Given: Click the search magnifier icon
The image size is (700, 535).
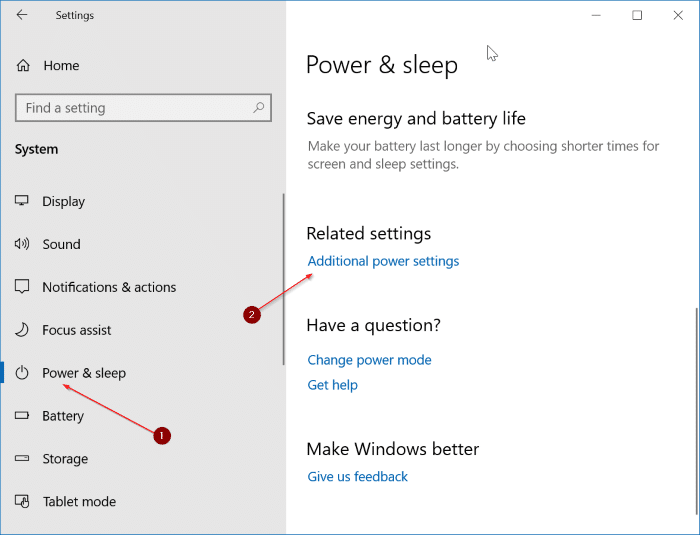Looking at the screenshot, I should click(x=258, y=107).
